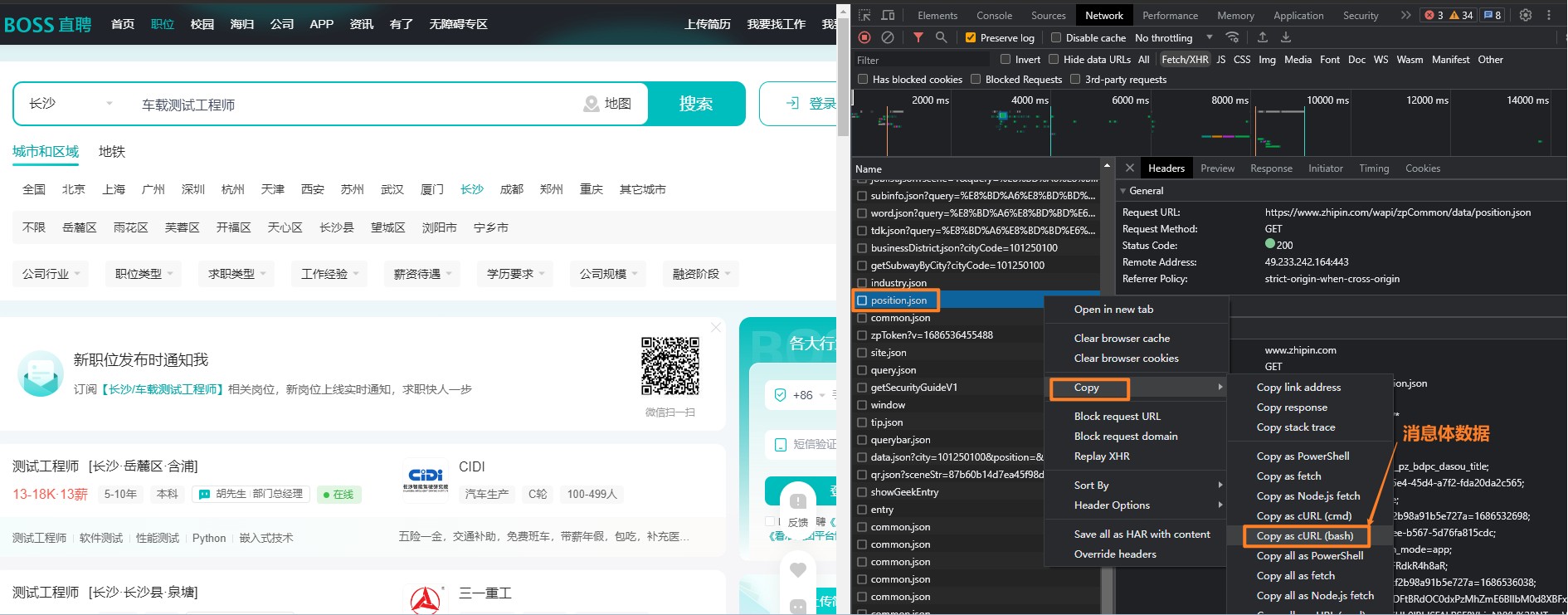This screenshot has width=1568, height=615.
Task: Toggle the red filter funnel icon
Action: point(918,37)
